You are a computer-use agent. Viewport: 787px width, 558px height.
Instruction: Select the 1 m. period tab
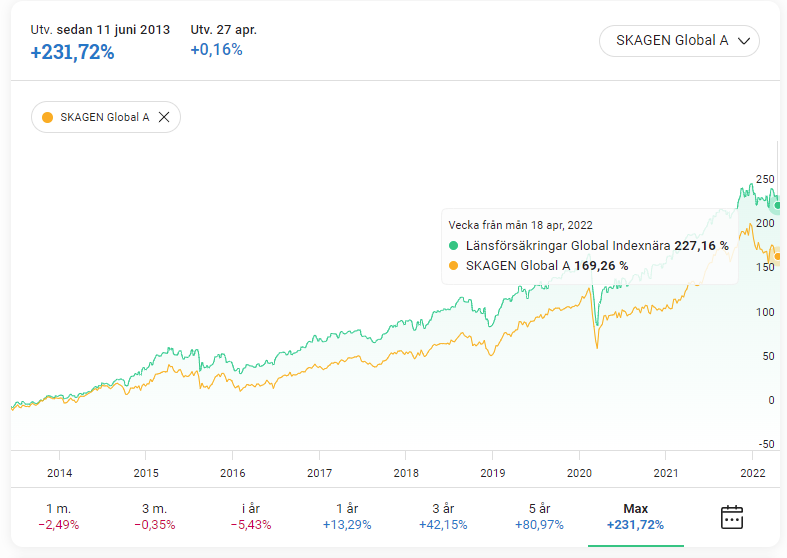coord(59,517)
